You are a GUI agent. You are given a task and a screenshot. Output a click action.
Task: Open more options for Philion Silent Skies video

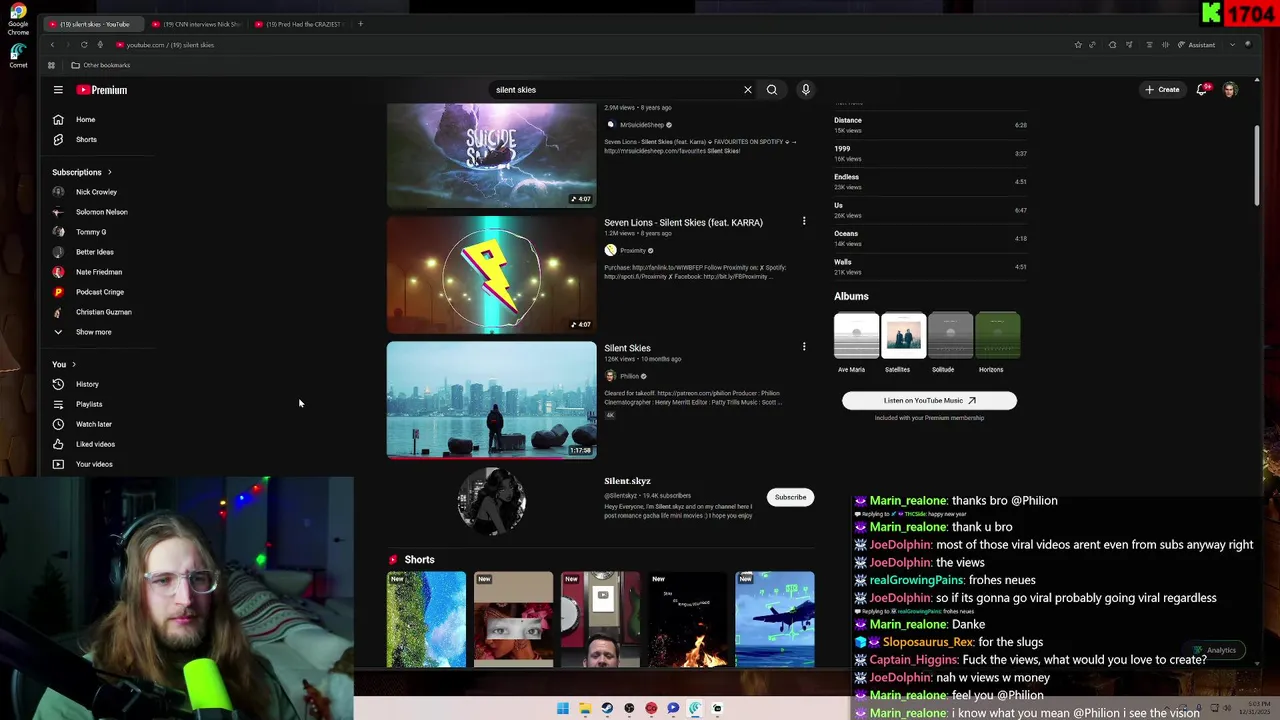(x=804, y=347)
